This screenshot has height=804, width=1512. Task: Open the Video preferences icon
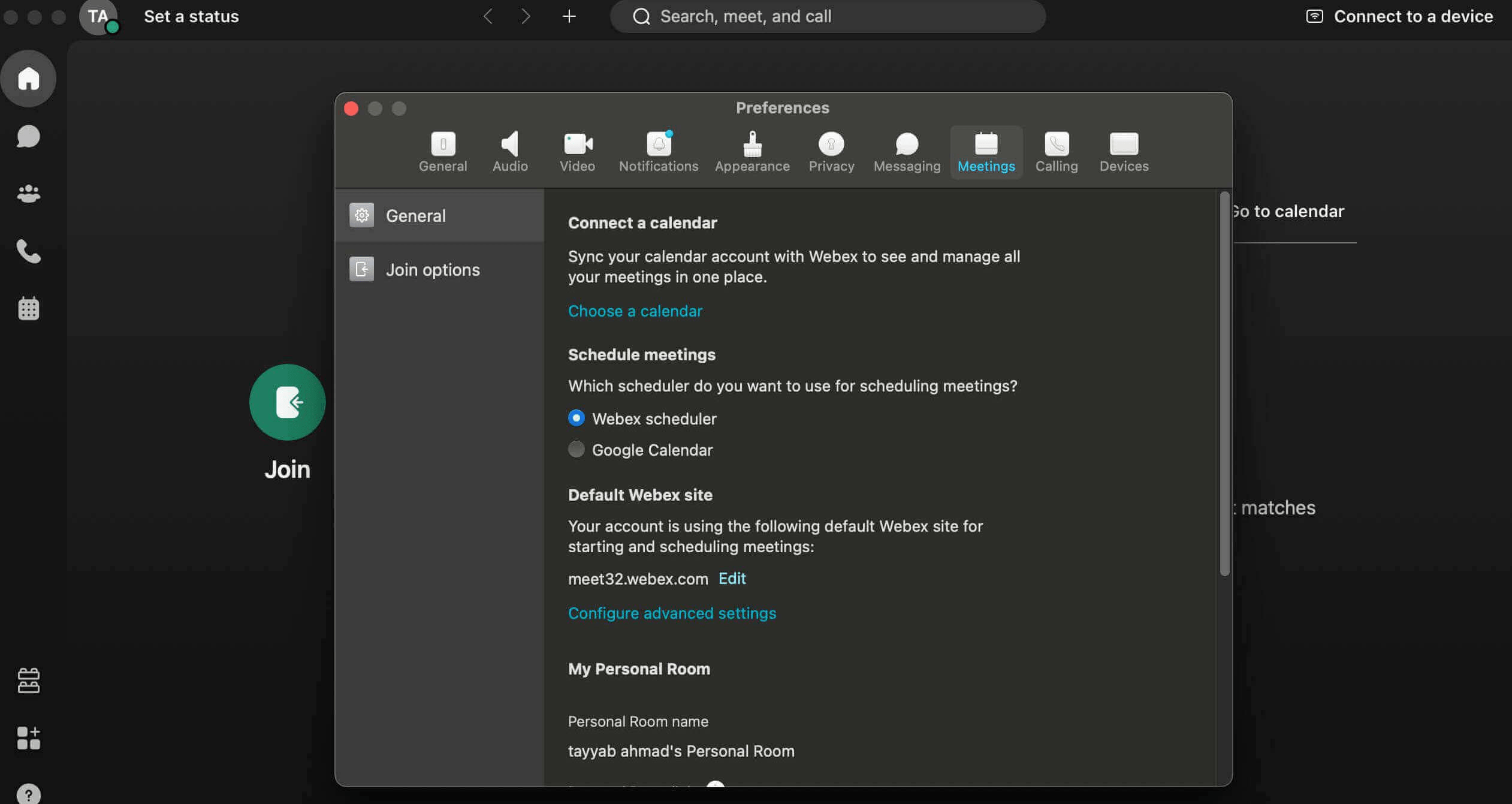(x=577, y=151)
